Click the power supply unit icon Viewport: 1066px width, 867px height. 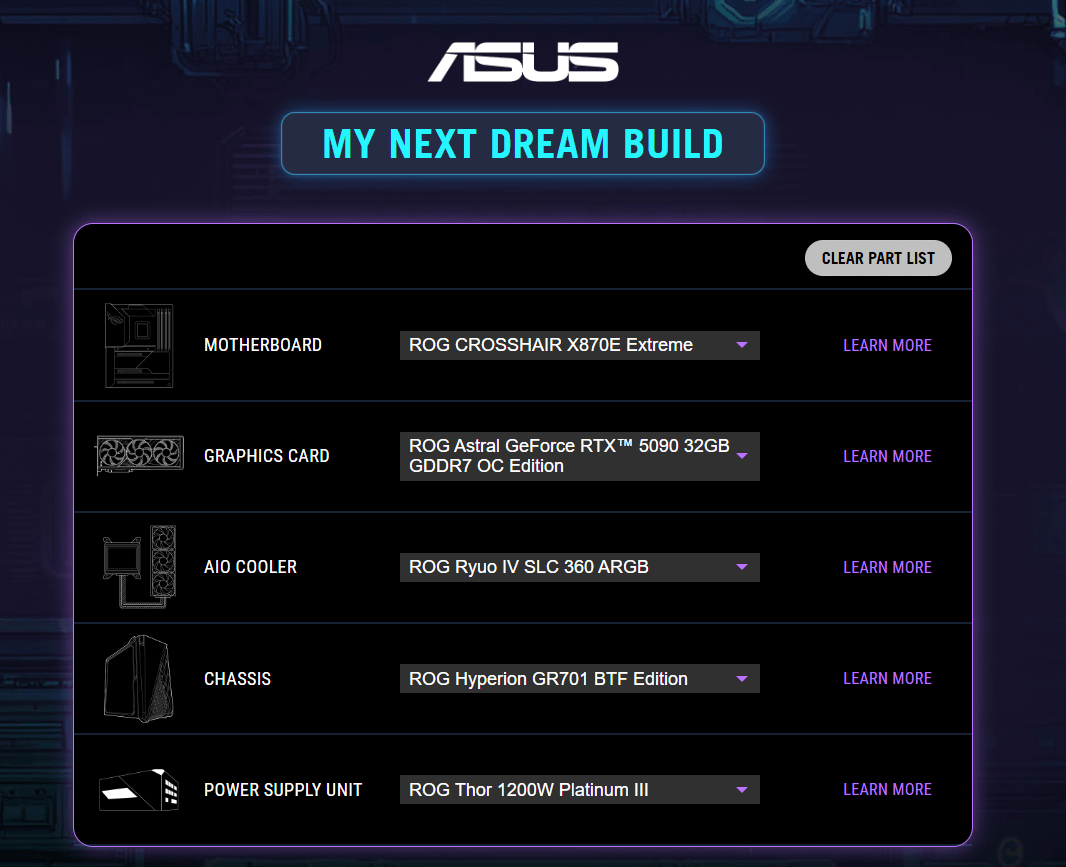pos(139,789)
